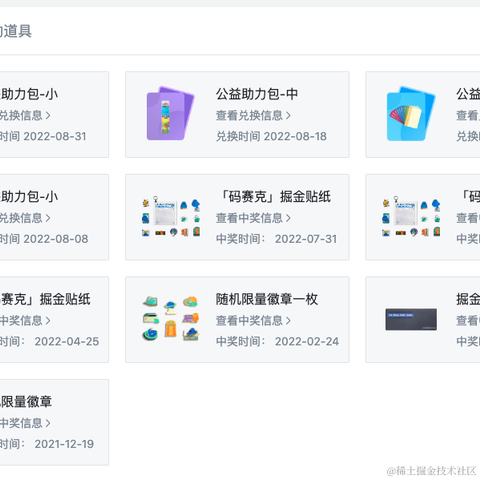Click chevron after 查看中奖信息 on 随机限量徽章一枚
480x480 pixels.
coord(288,321)
